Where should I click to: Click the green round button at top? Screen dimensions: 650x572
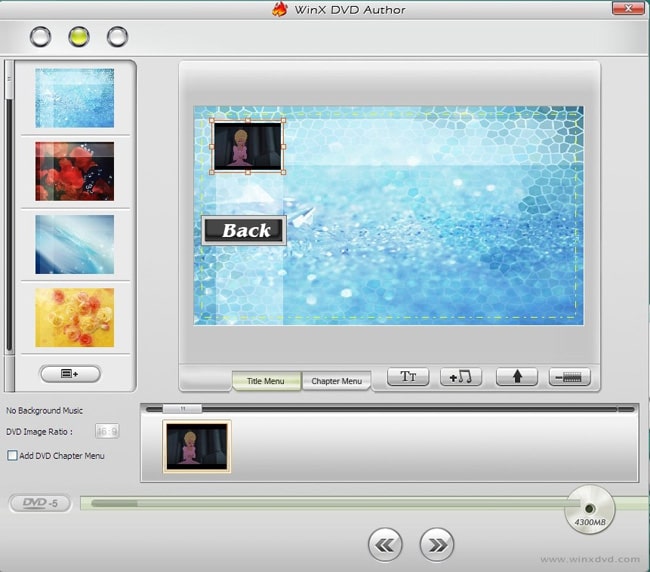tap(79, 38)
